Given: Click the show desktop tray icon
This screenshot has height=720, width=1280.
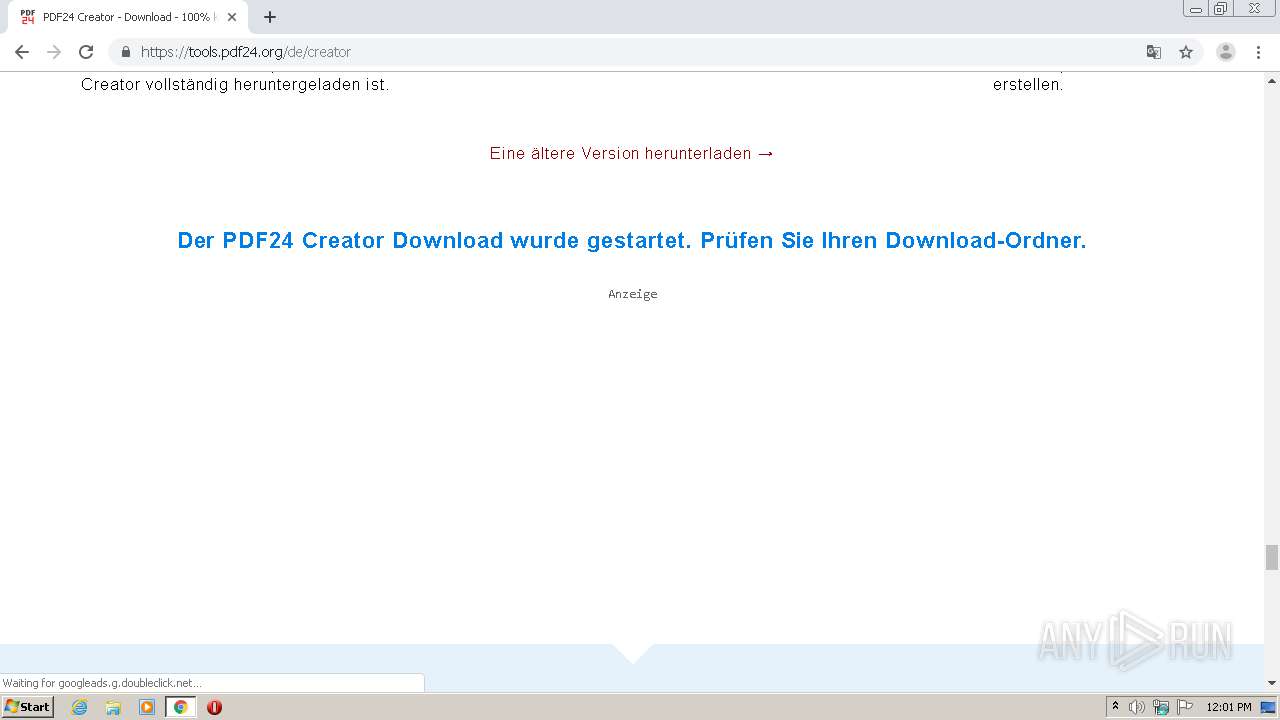Looking at the screenshot, I should coord(1268,707).
